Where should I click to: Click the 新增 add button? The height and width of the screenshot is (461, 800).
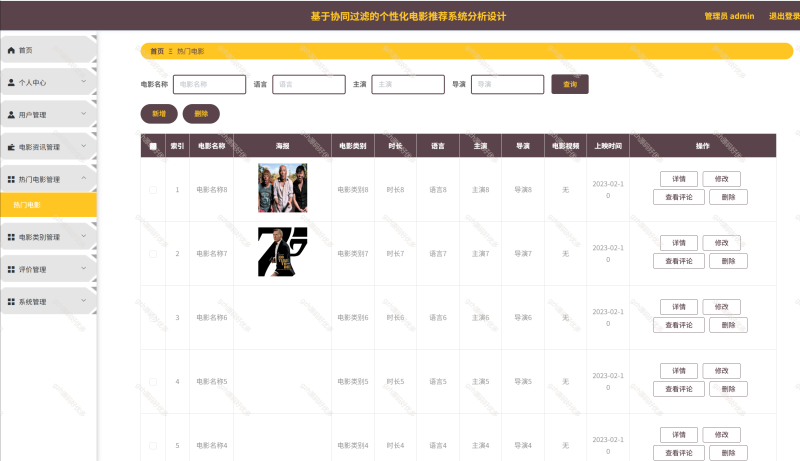pos(159,114)
